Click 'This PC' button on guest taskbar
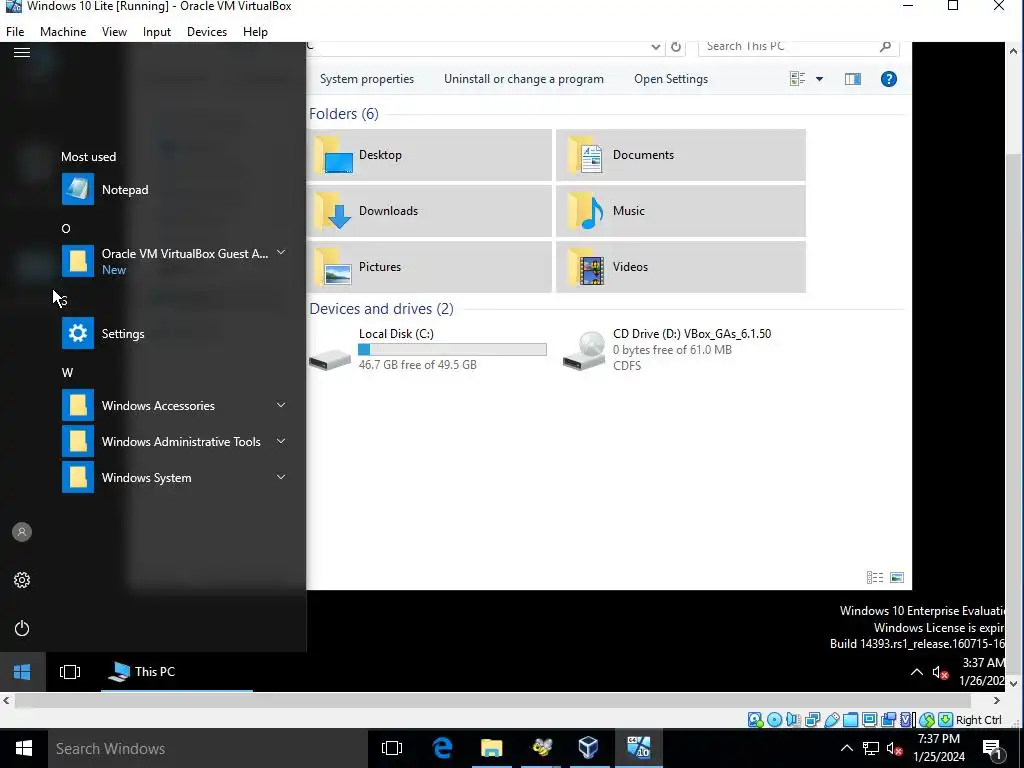Screen dimensions: 1024x768 176,672
